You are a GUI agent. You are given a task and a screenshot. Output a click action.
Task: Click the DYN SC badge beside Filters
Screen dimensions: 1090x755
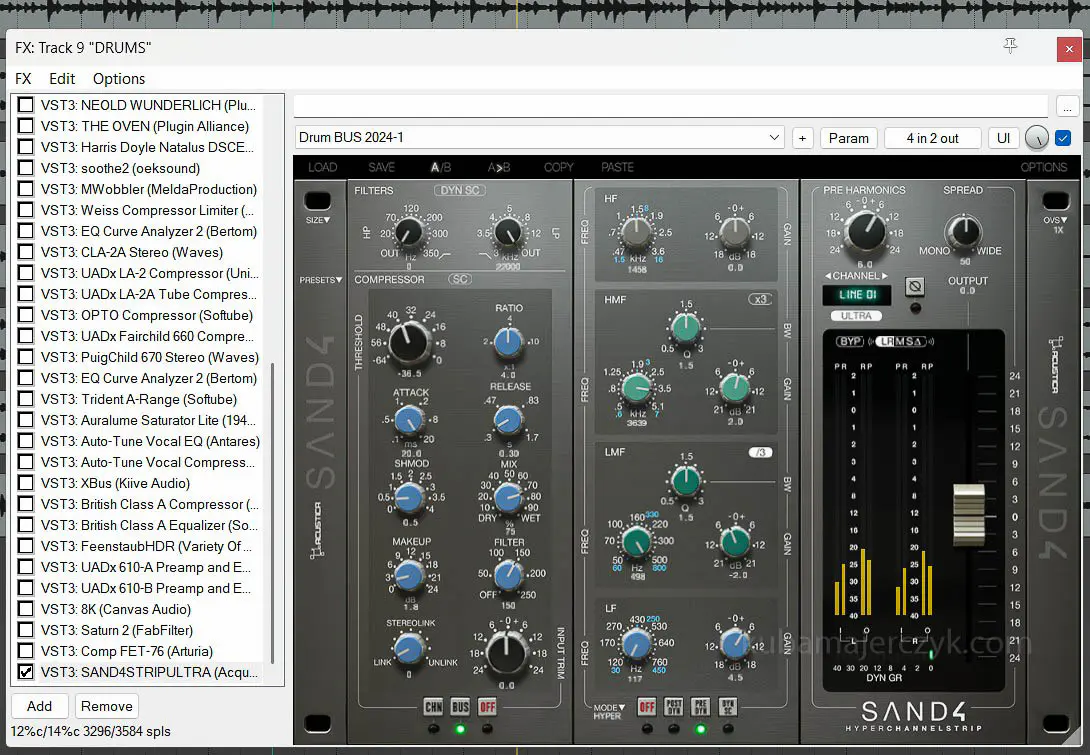[x=459, y=190]
